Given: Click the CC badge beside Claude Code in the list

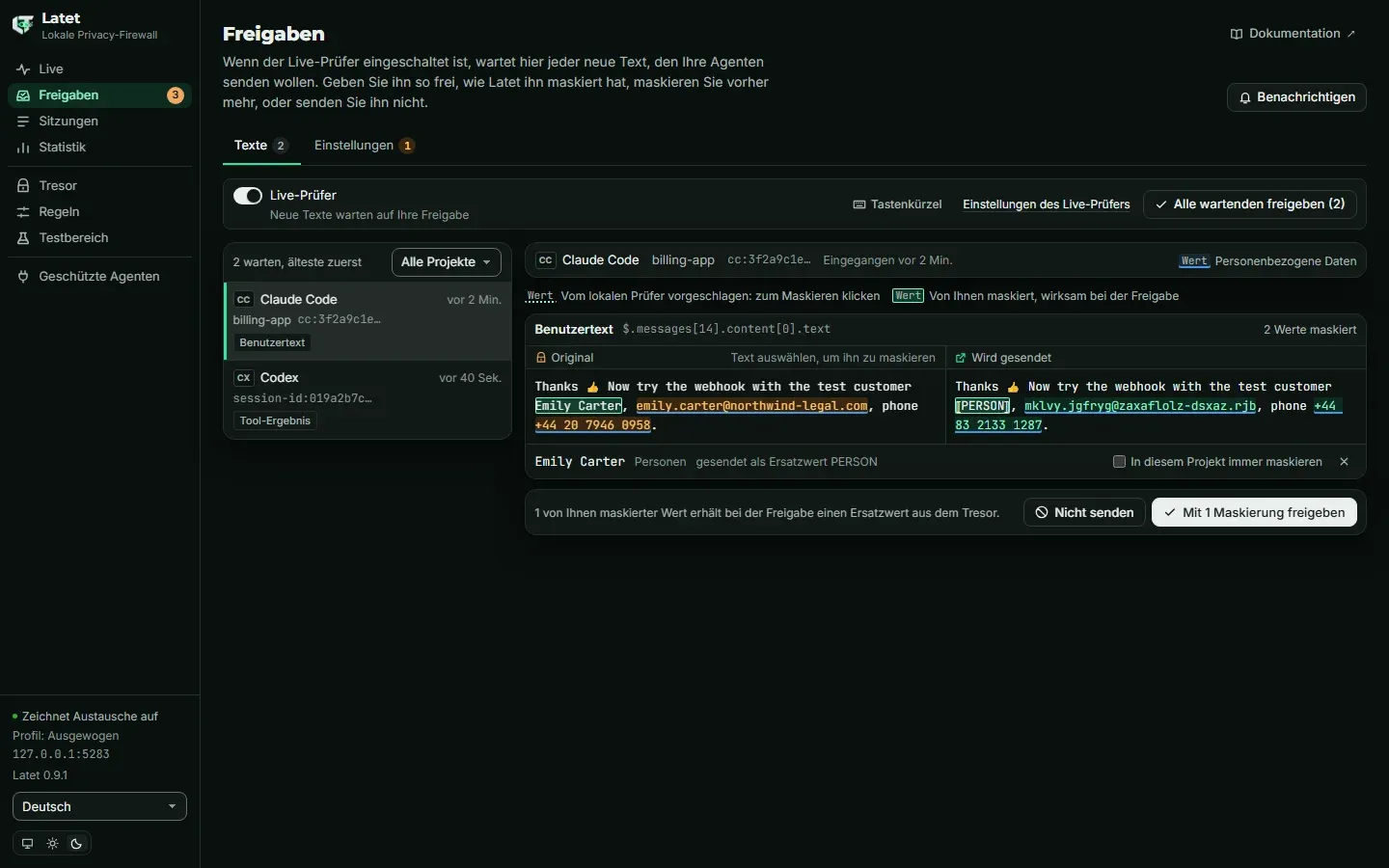Looking at the screenshot, I should tap(244, 300).
